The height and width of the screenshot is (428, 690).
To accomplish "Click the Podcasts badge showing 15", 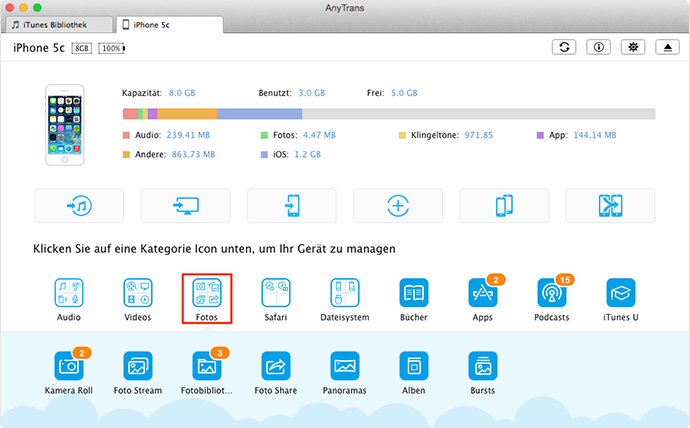I will [565, 280].
